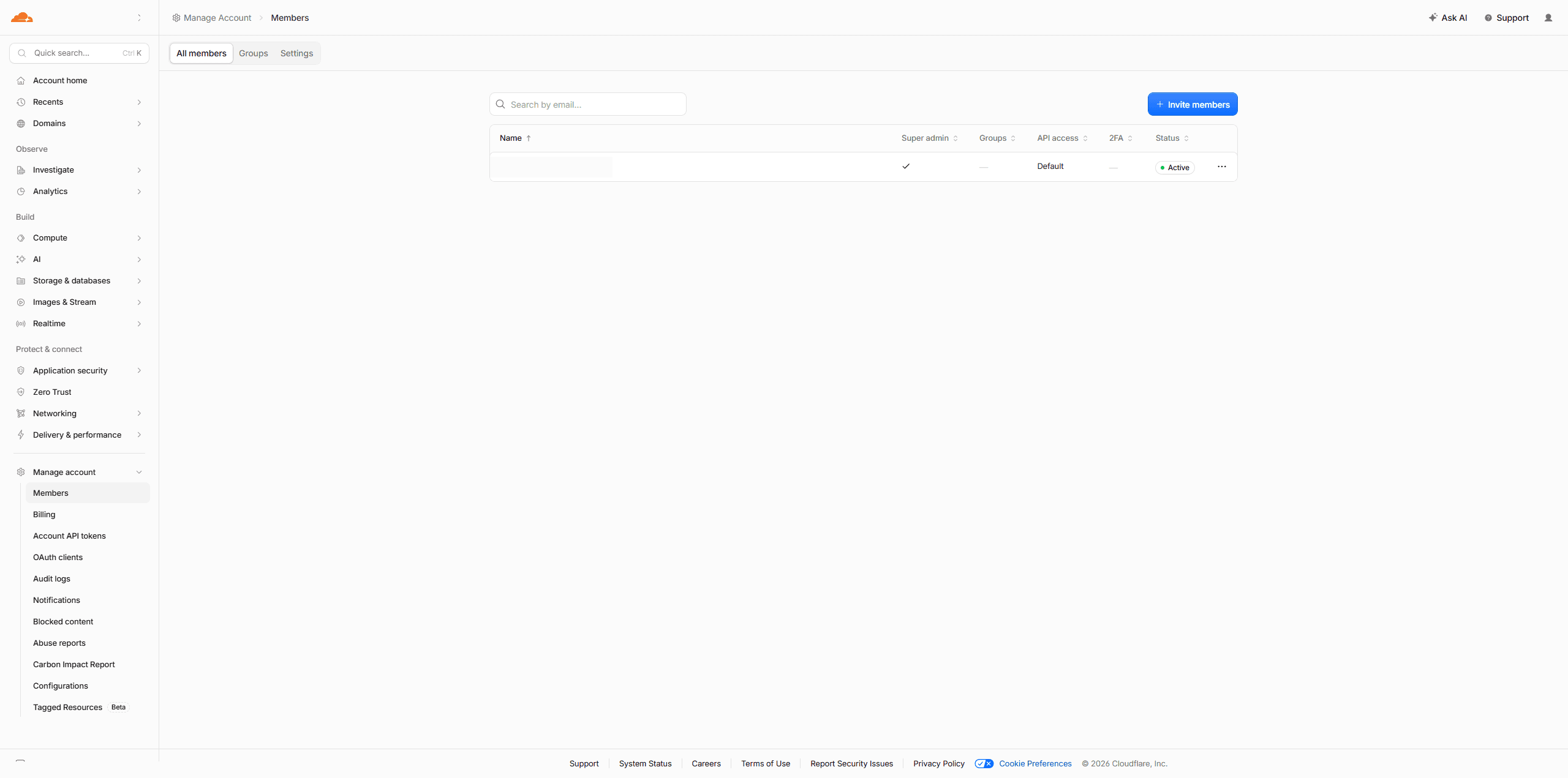Screen dimensions: 1568x778
Task: Click the Storage & databases icon
Action: (x=21, y=281)
